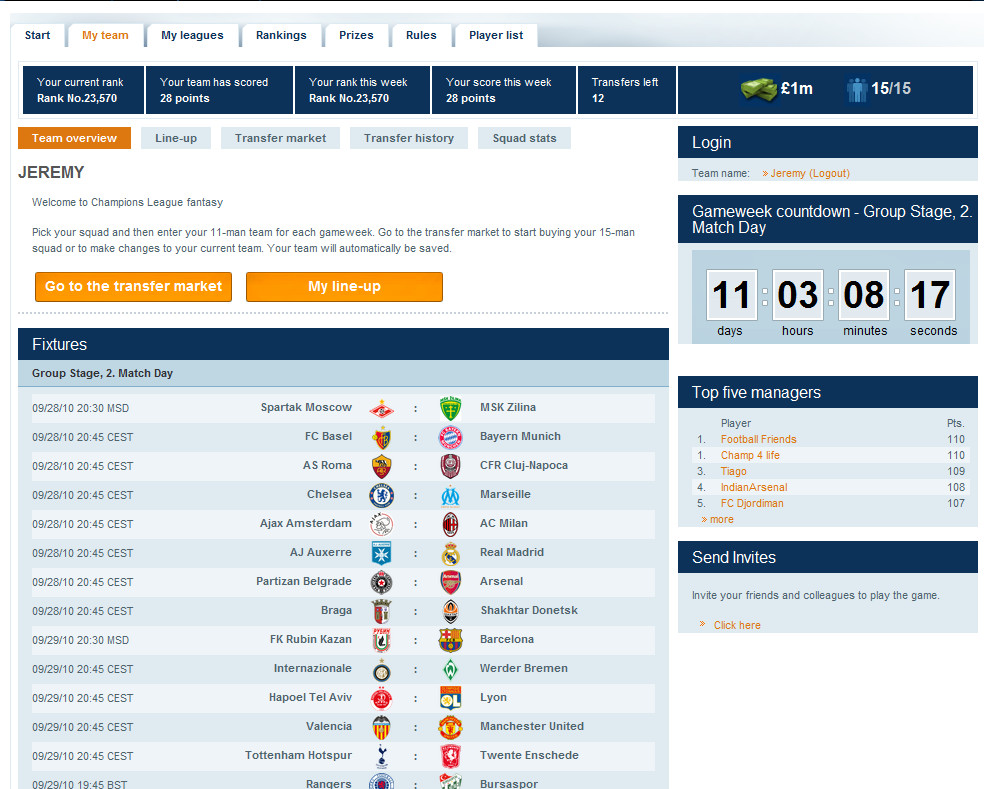Open Football Friends manager profile

coord(758,439)
